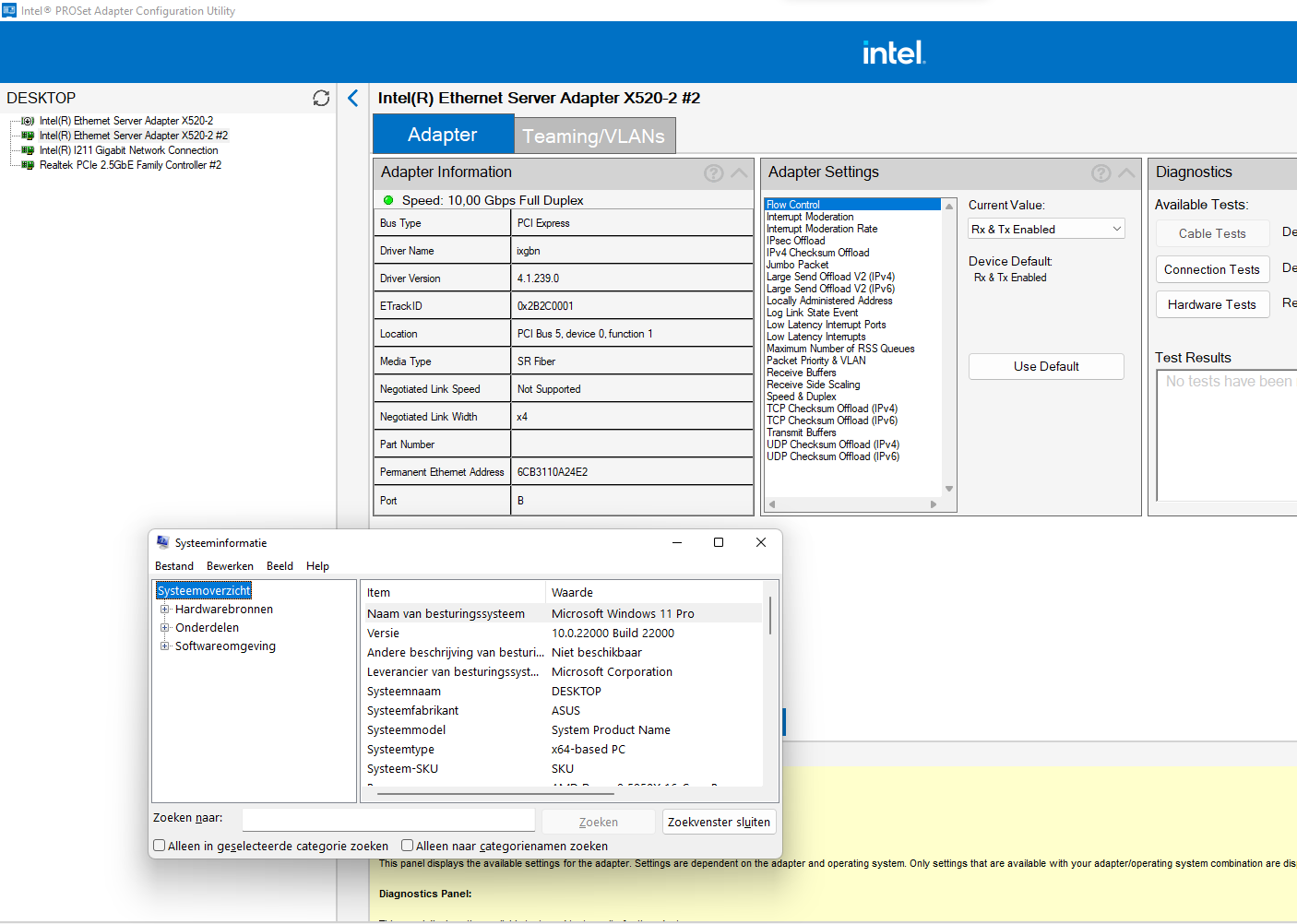The width and height of the screenshot is (1297, 924).
Task: Select the Systeemfabrikant row
Action: 563,710
